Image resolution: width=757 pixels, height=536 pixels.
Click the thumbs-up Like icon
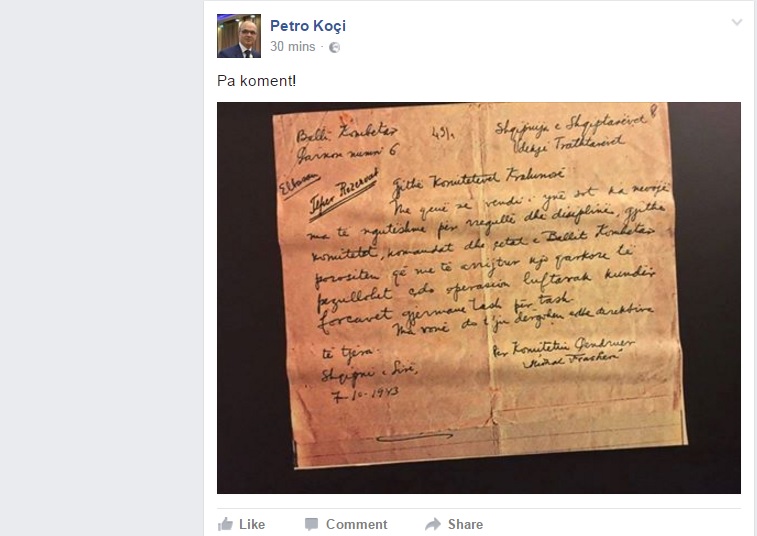click(x=225, y=524)
